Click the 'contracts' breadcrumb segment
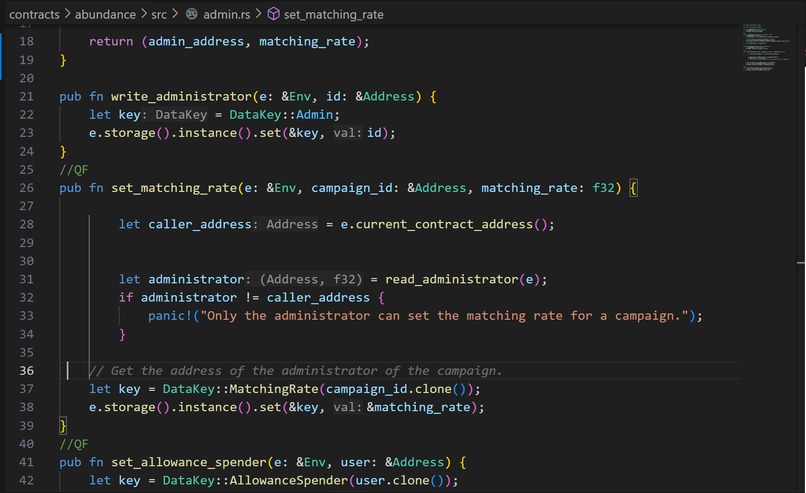Image resolution: width=806 pixels, height=493 pixels. [34, 14]
